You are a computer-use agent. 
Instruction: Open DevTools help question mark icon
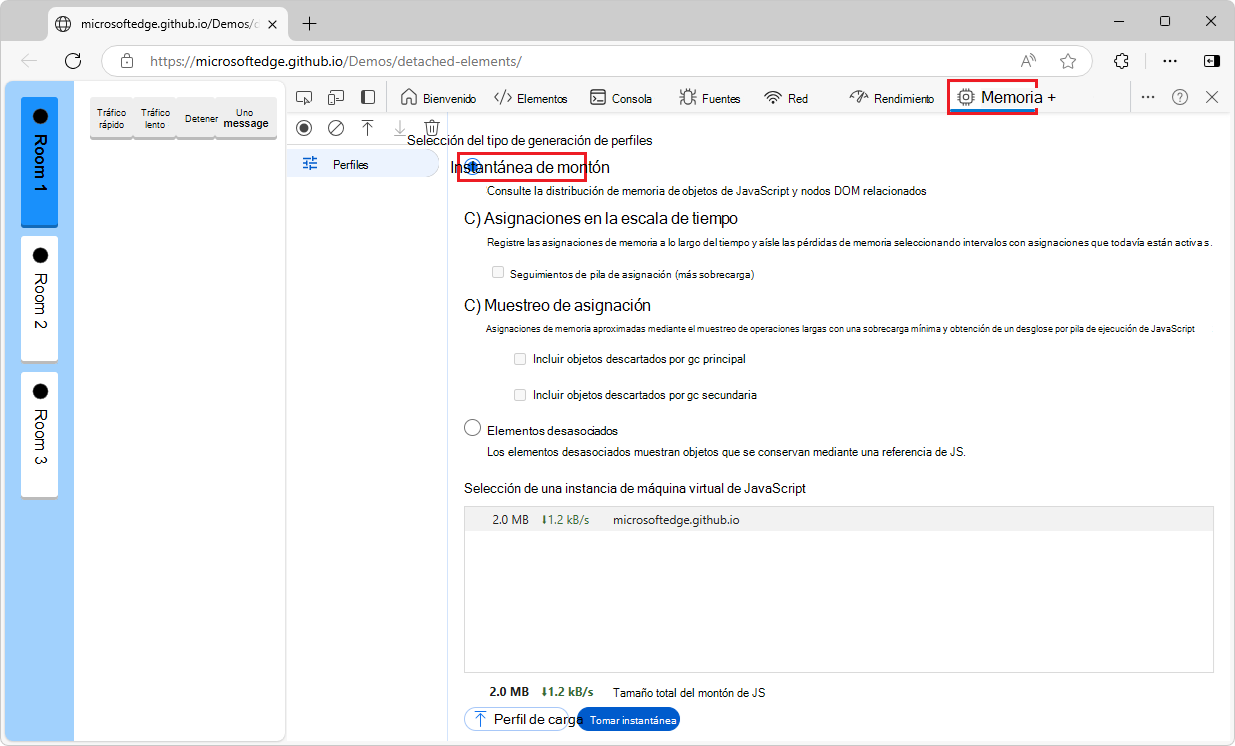click(x=1180, y=97)
